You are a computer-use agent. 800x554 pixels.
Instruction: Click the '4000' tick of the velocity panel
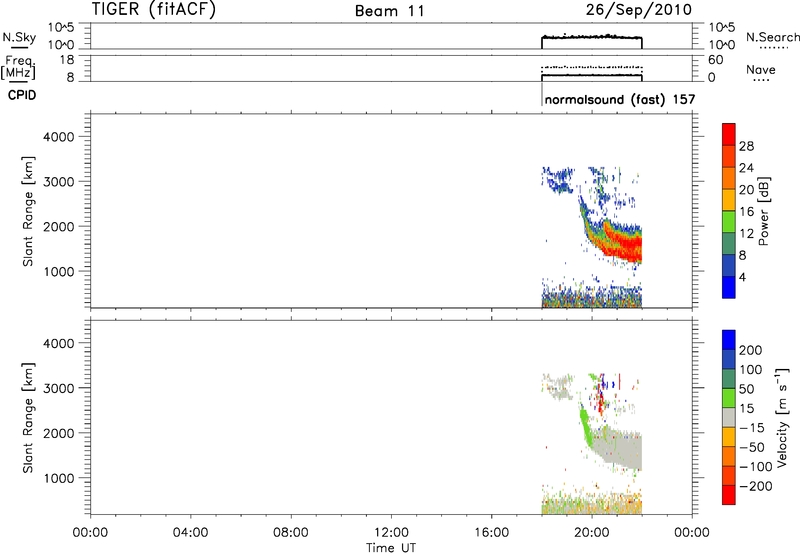(58, 343)
